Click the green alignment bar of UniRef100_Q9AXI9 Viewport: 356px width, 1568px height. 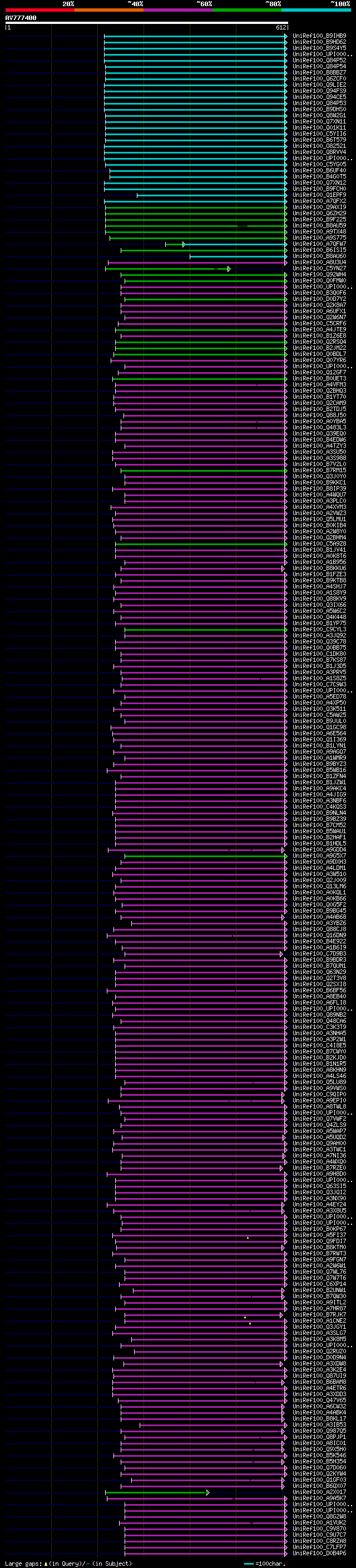point(196,207)
